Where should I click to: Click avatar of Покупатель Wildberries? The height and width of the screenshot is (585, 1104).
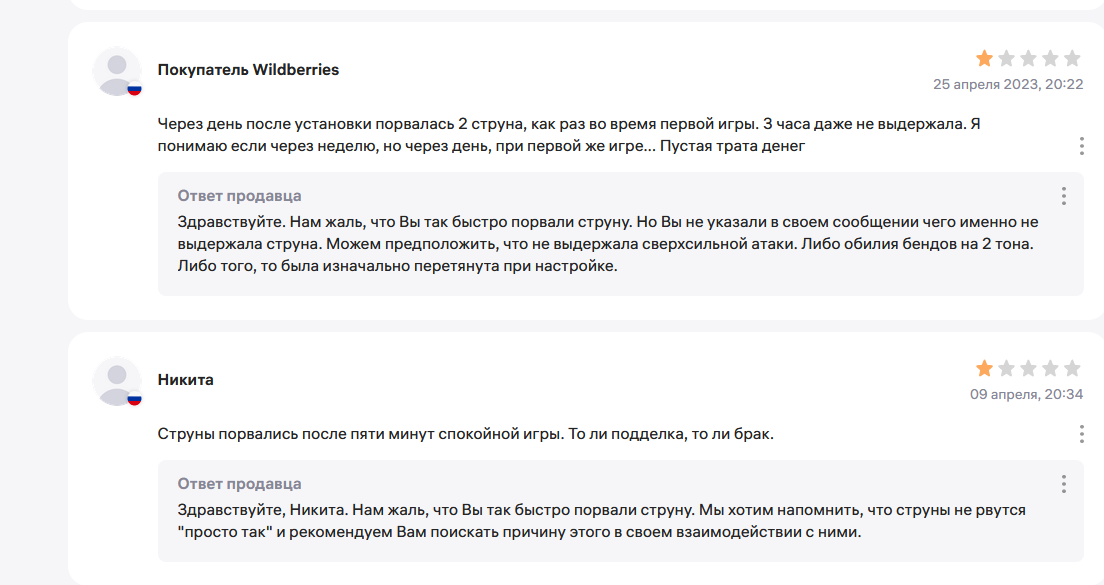(117, 71)
